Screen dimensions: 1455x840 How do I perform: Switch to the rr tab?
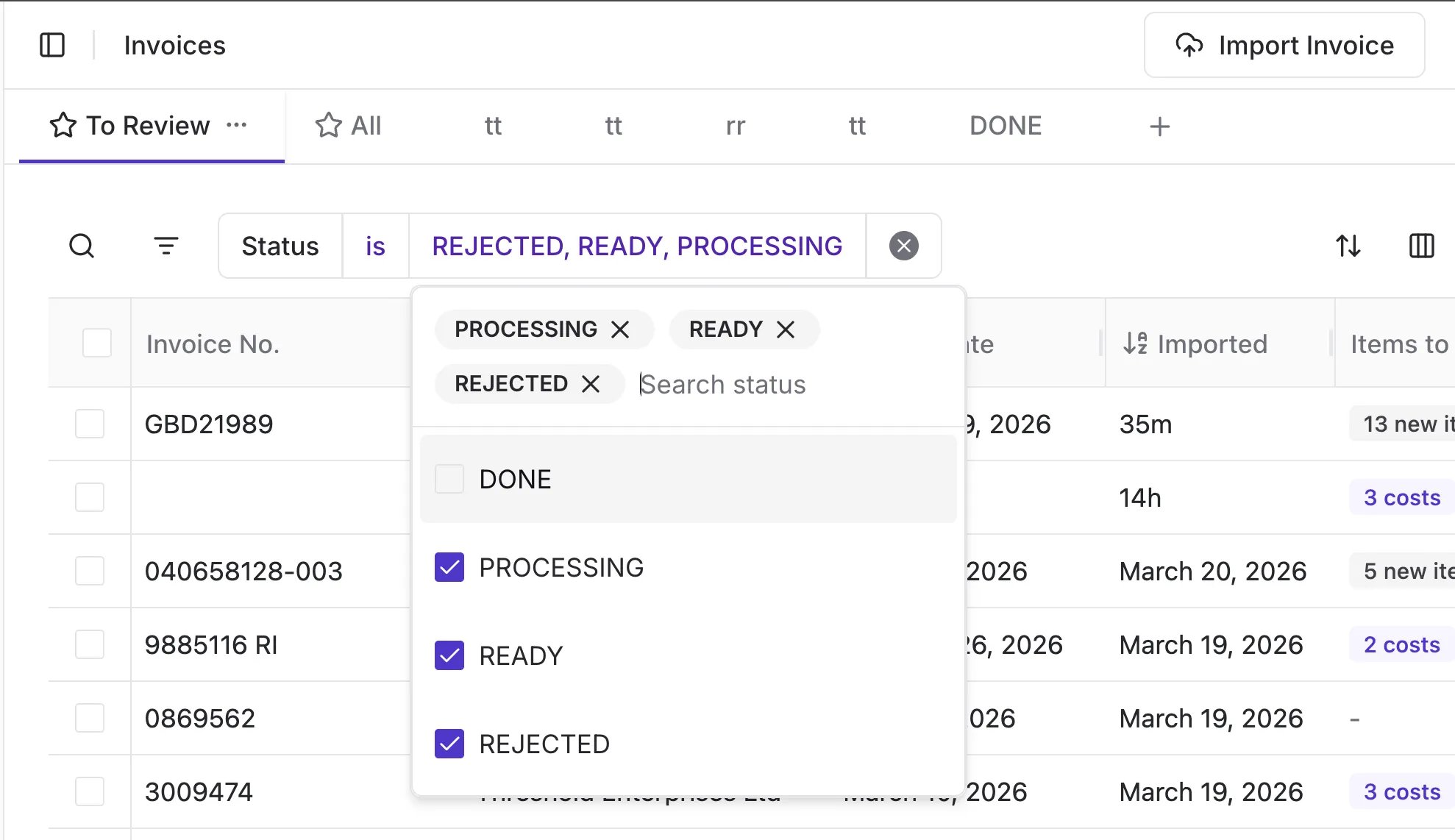click(x=736, y=126)
